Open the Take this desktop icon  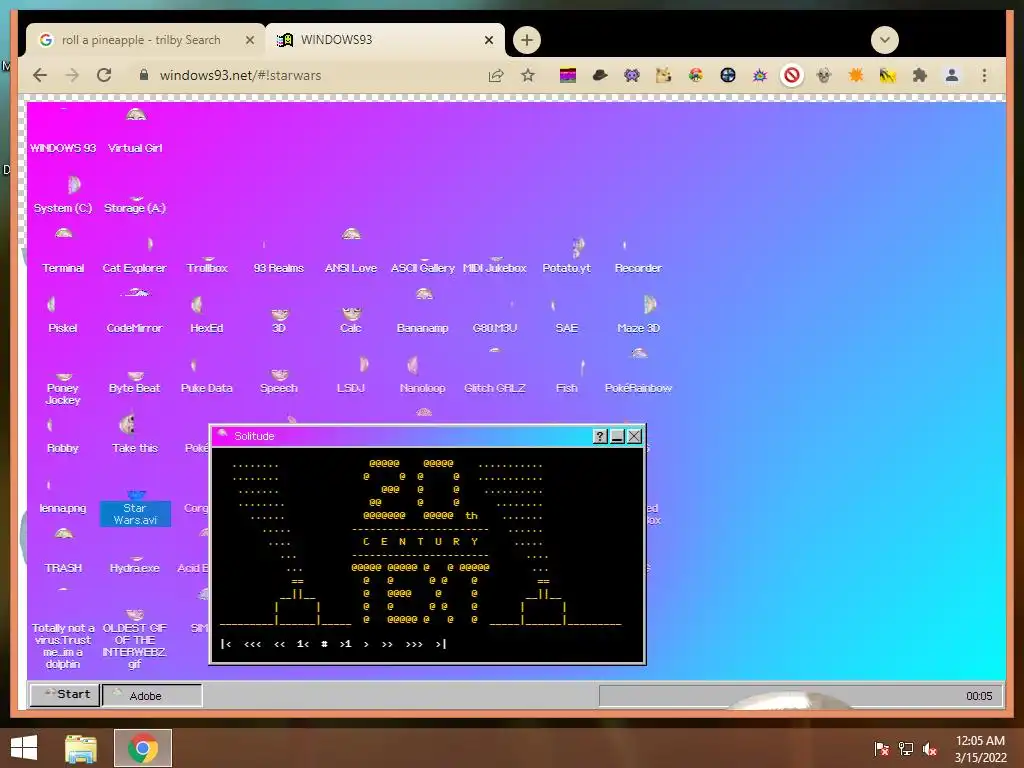[x=135, y=435]
